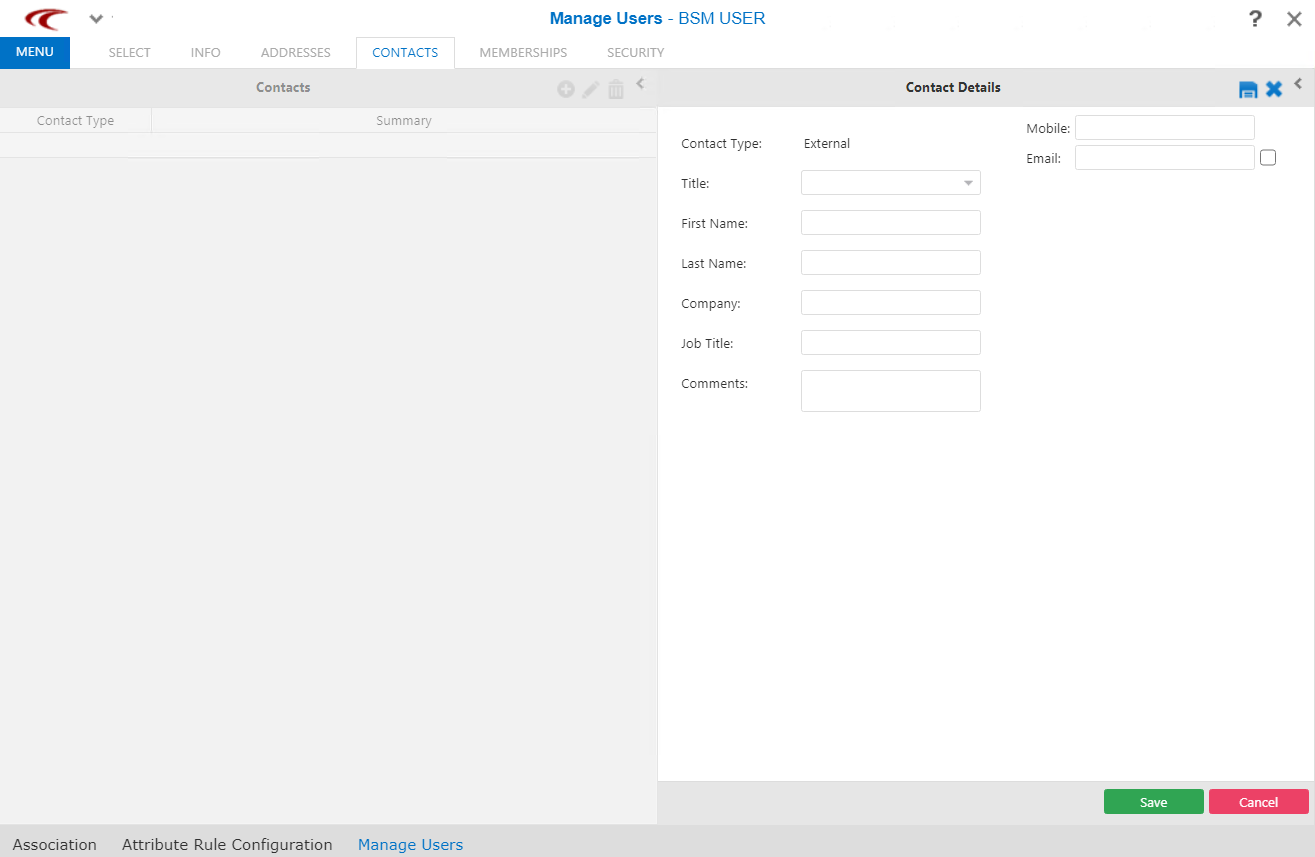Open Attribute Rule Configuration at the bottom
The image size is (1315, 857).
[227, 844]
